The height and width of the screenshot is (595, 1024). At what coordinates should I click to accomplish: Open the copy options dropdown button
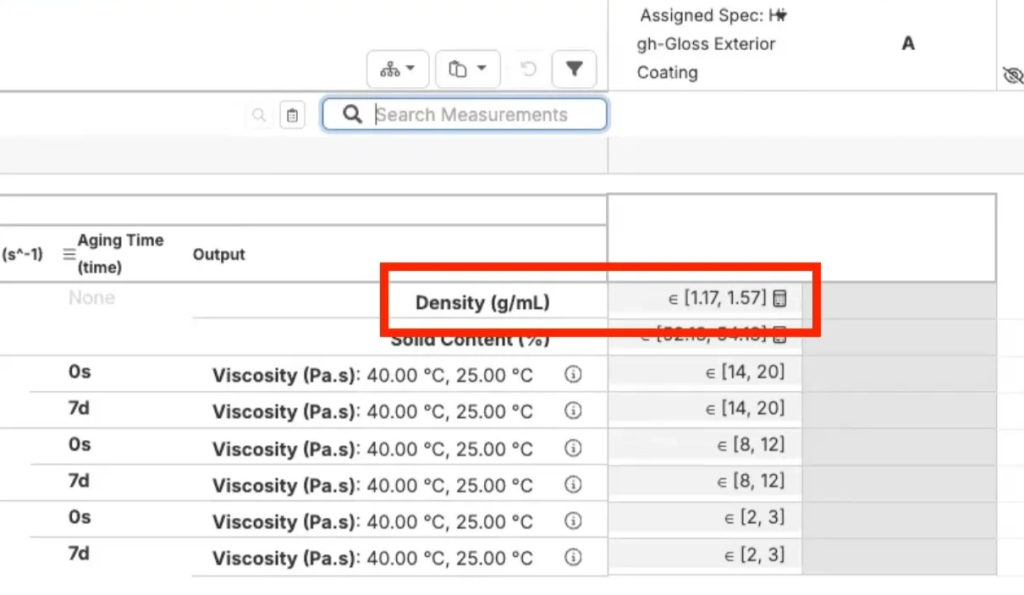467,69
